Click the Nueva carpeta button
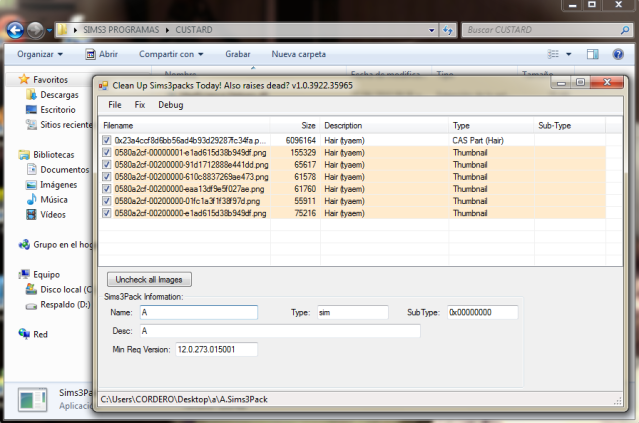The width and height of the screenshot is (639, 423). point(298,54)
